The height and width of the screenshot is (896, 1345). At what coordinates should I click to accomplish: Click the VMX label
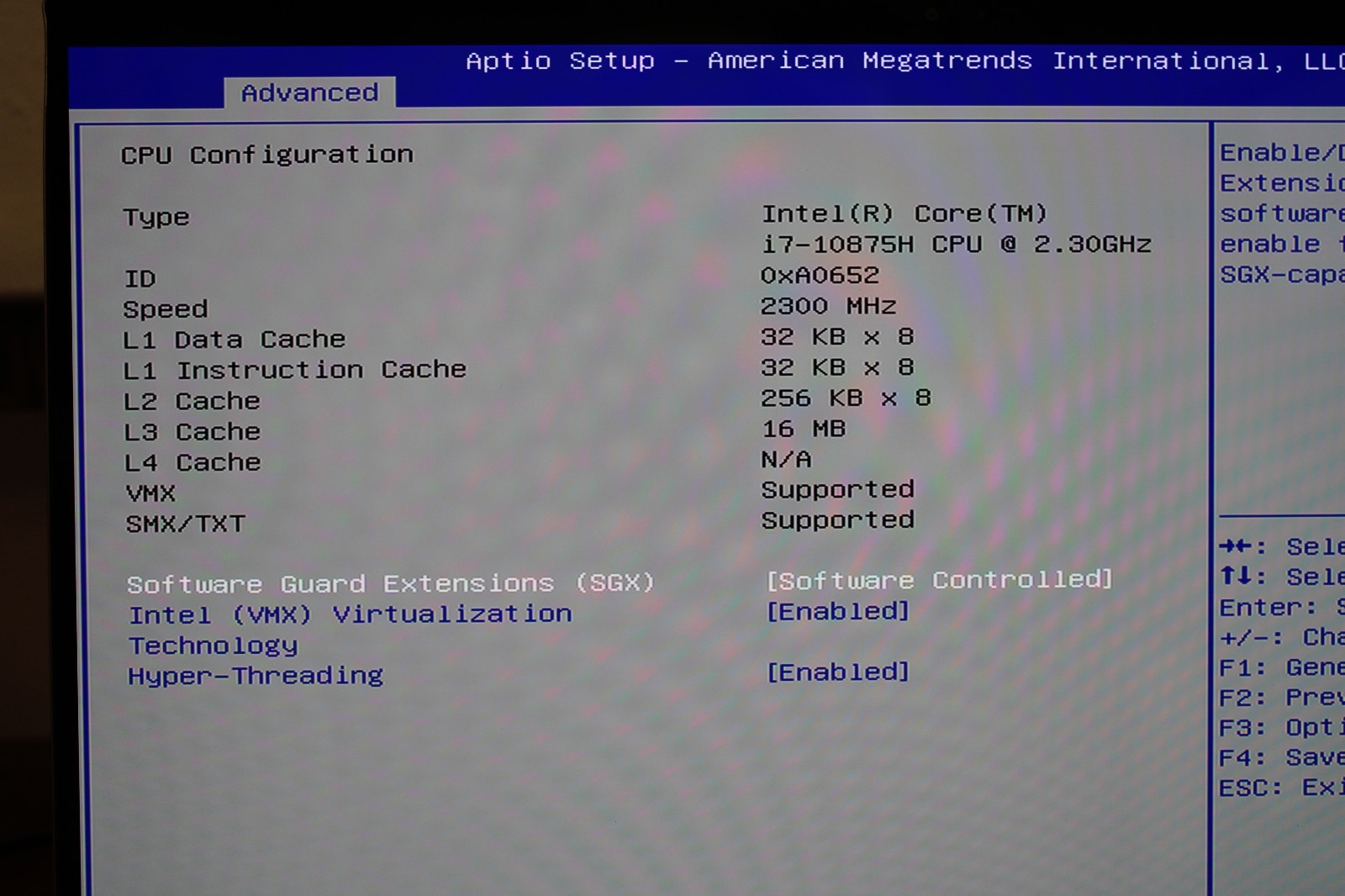(150, 493)
